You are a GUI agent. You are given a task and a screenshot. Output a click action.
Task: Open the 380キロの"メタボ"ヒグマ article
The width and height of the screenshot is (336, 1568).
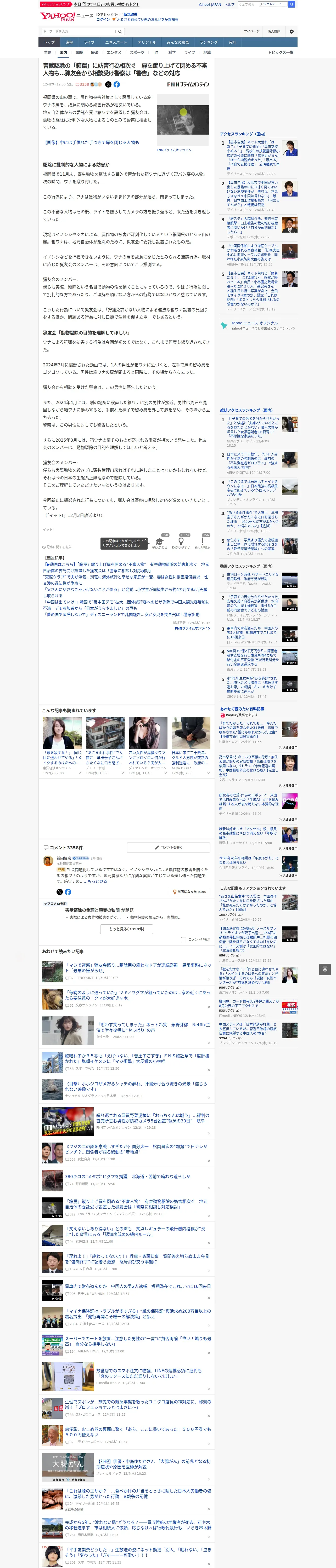click(x=127, y=1177)
